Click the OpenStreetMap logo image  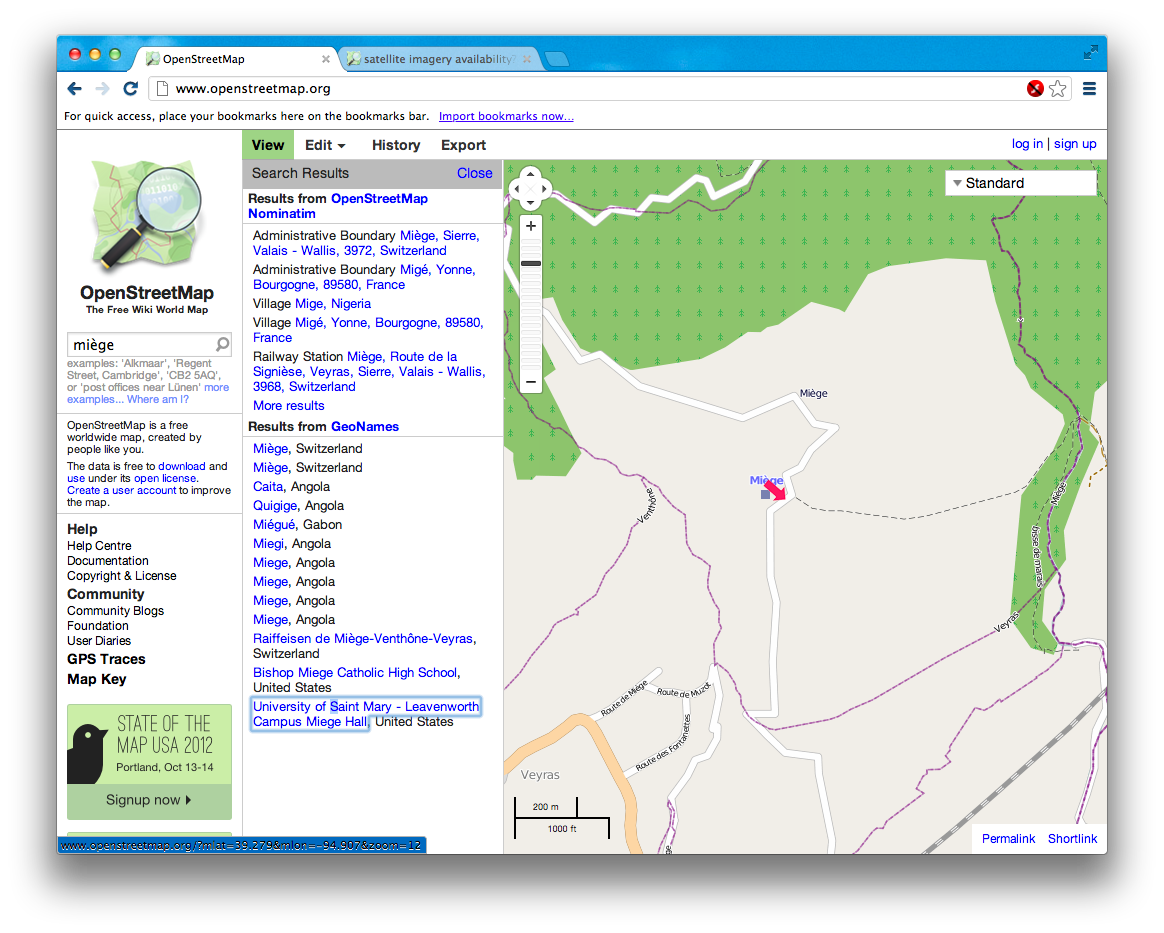click(147, 218)
